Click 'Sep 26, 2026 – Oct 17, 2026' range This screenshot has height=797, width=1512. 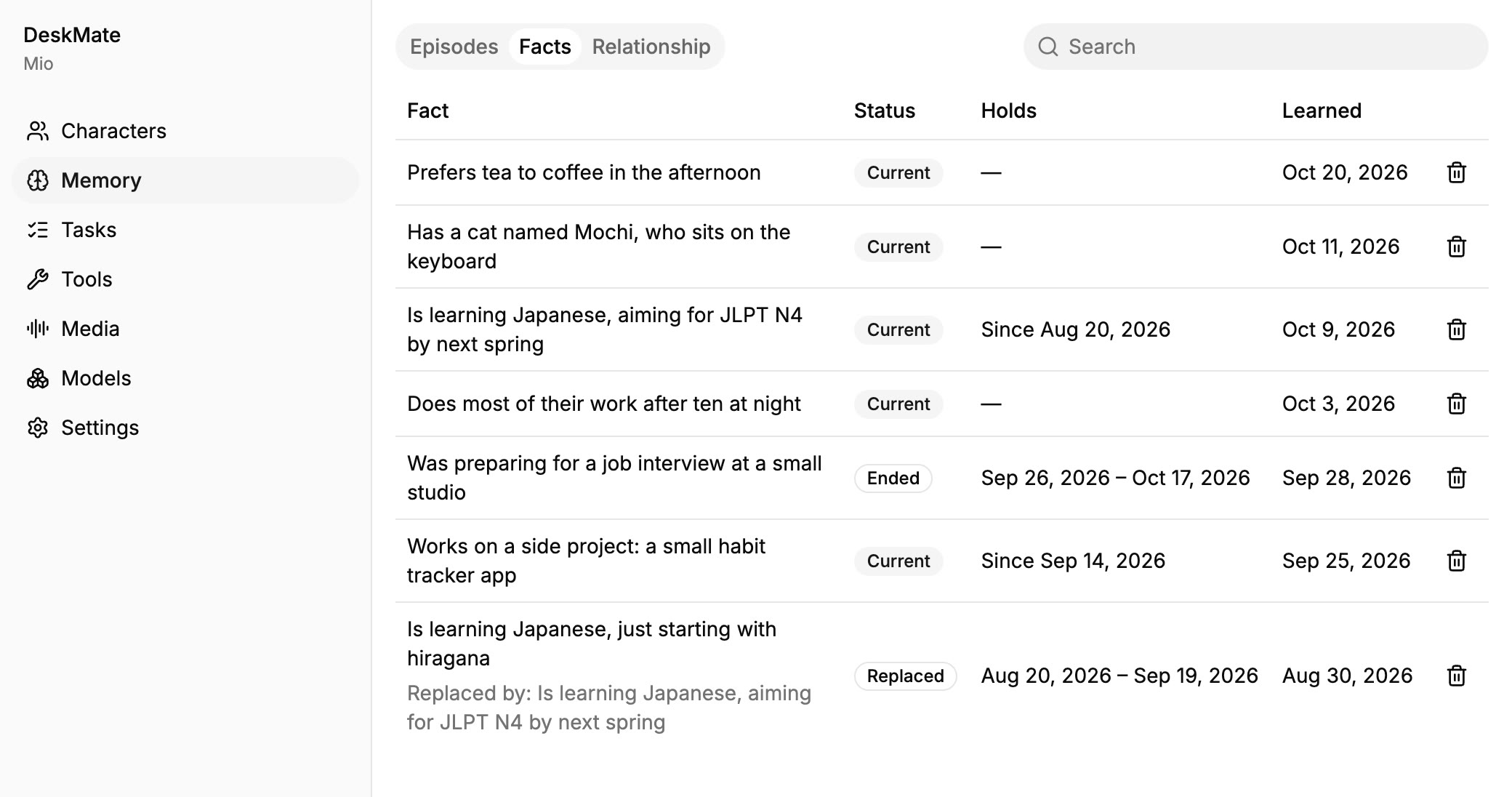[x=1115, y=478]
